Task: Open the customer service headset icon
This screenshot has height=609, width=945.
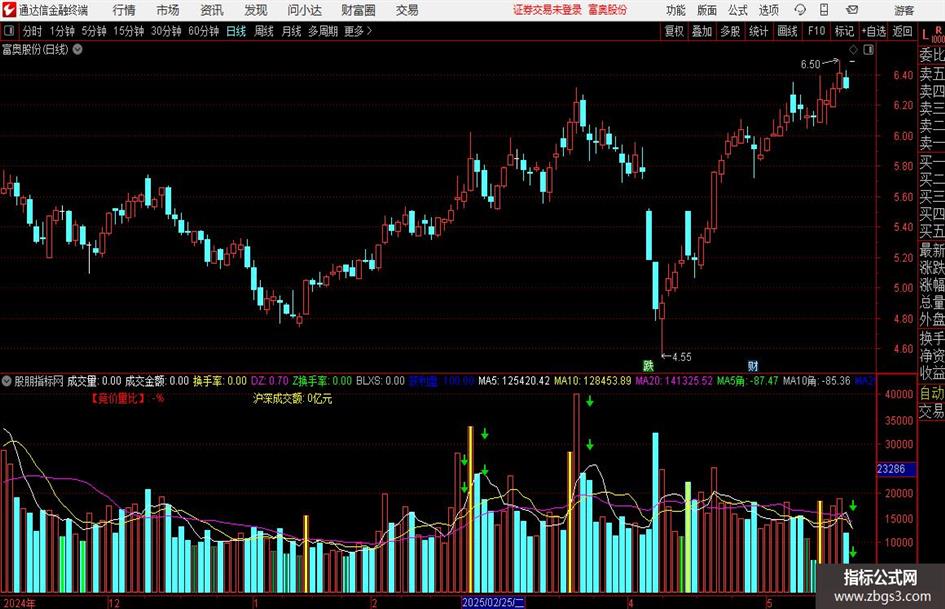Action: point(800,10)
